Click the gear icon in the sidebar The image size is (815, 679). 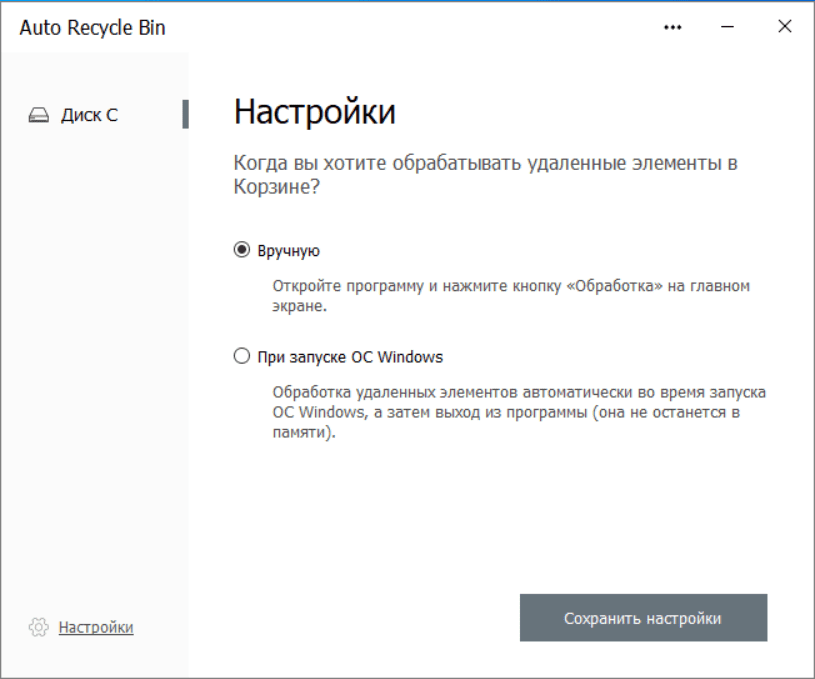[39, 627]
